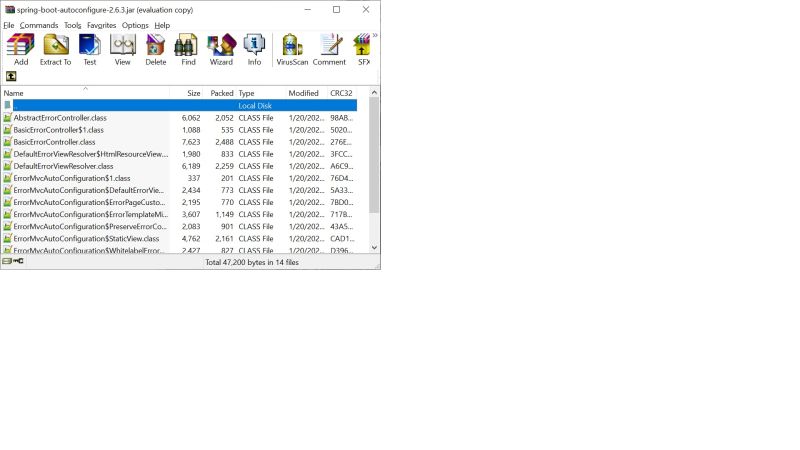Viewport: 800px width, 450px height.
Task: Sort by the Packed column header
Action: pos(220,93)
